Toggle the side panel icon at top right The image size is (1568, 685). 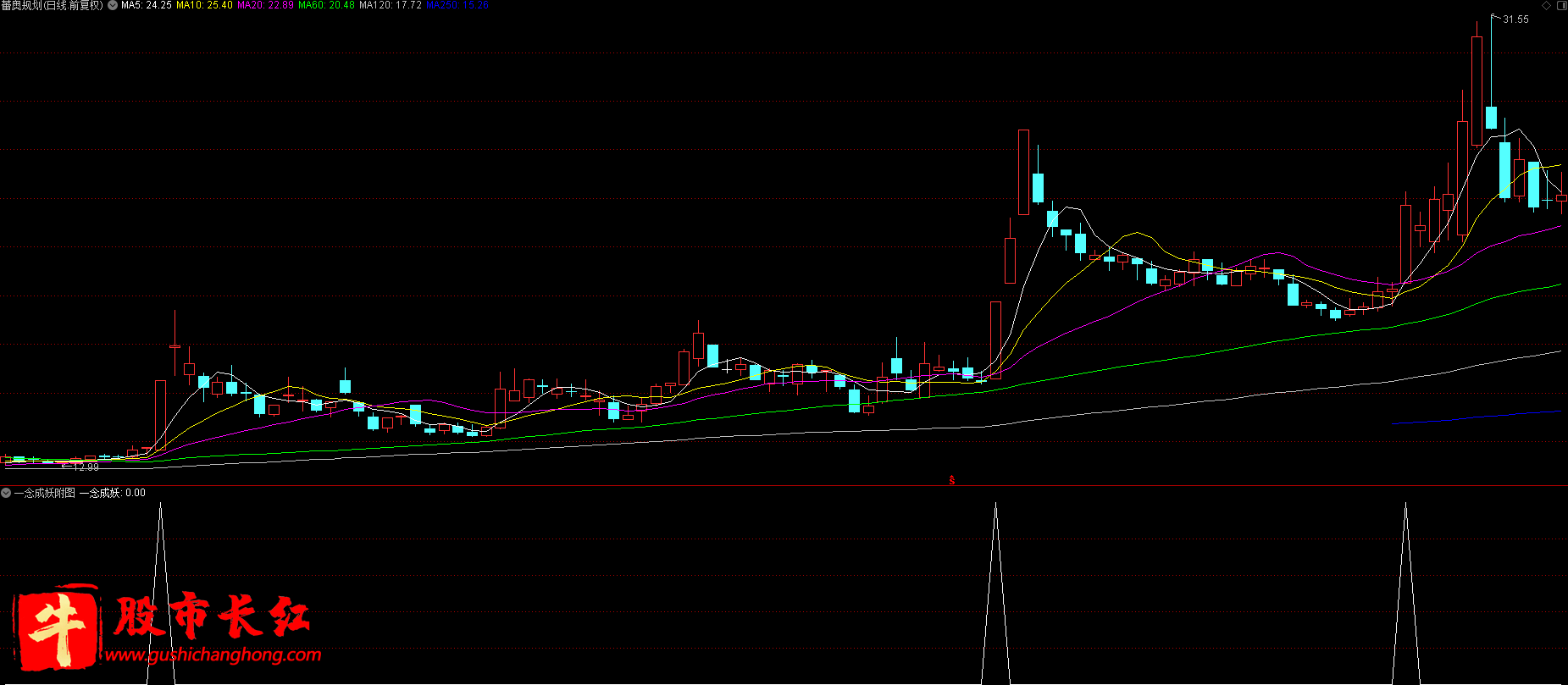[x=1560, y=5]
